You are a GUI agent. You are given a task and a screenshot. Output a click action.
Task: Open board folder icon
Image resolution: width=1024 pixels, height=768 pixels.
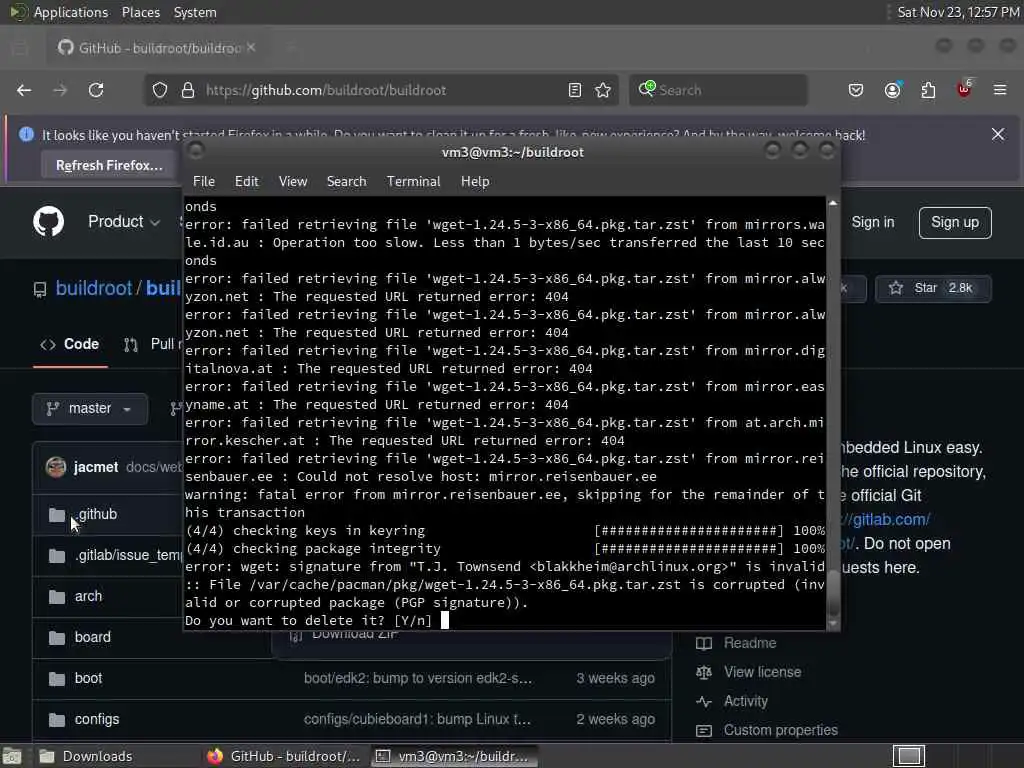point(57,637)
